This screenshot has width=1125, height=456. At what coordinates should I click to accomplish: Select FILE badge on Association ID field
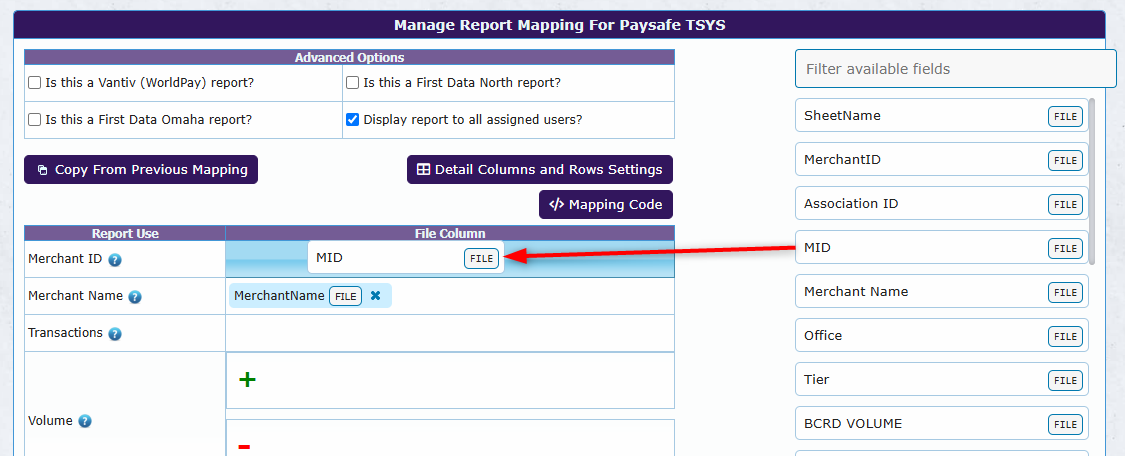click(x=1065, y=204)
